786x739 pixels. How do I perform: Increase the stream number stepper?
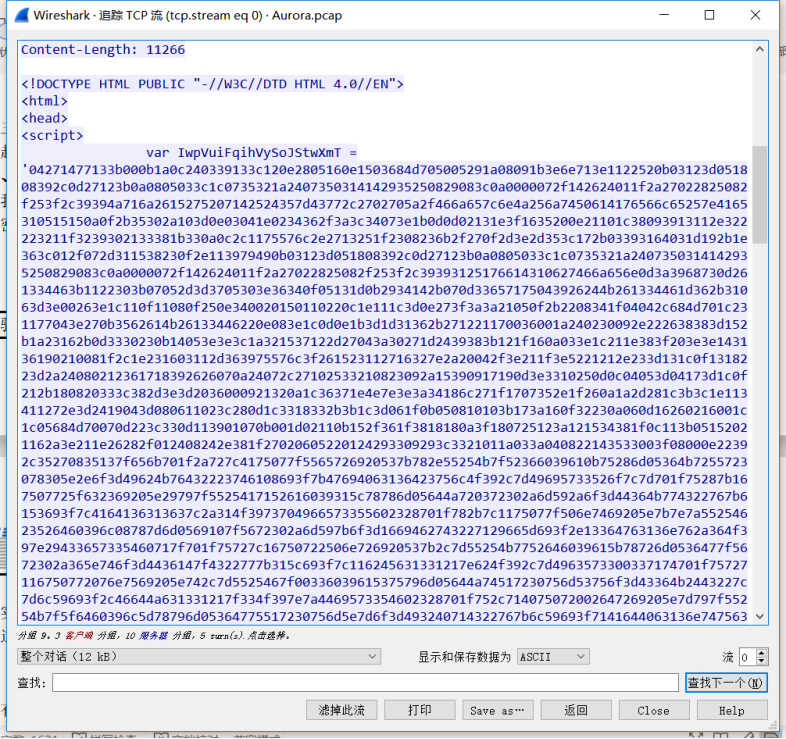(762, 653)
